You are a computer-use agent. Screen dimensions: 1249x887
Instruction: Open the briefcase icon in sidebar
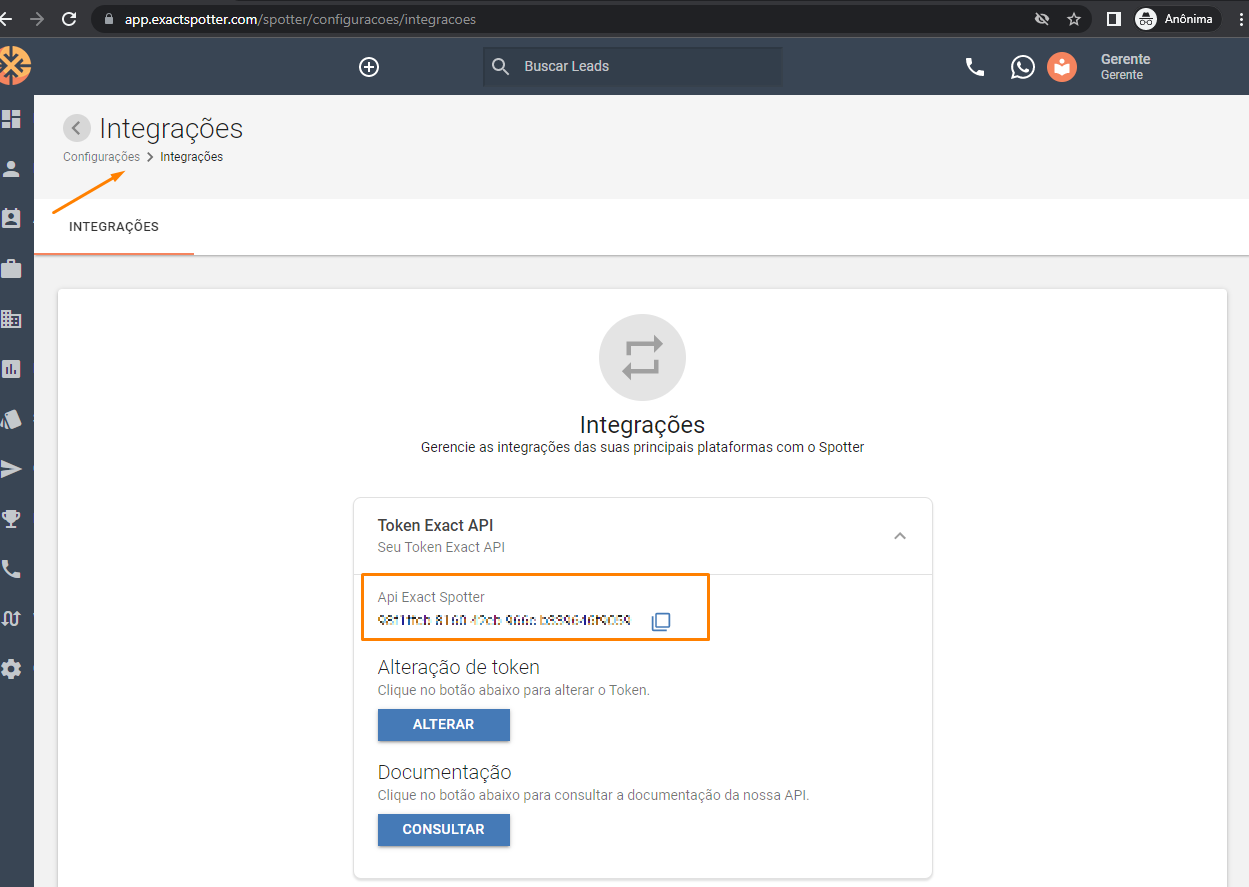(11, 269)
